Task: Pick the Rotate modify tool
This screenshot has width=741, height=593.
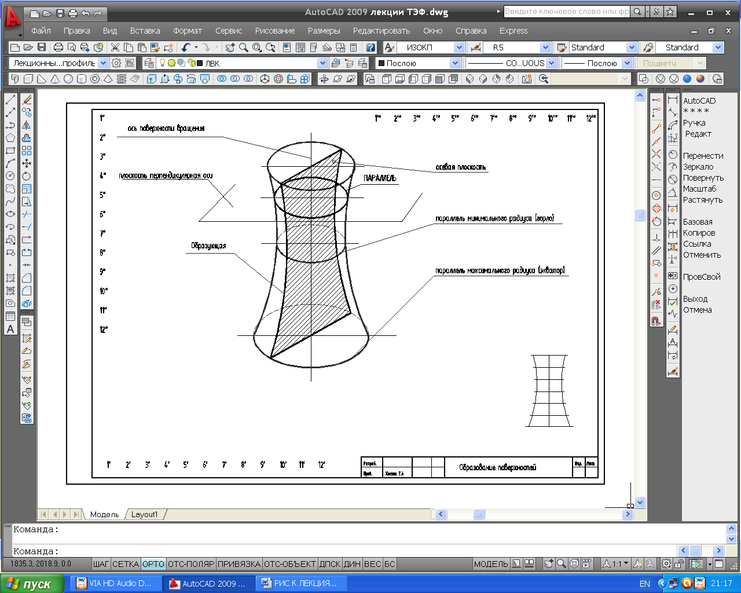Action: [27, 176]
